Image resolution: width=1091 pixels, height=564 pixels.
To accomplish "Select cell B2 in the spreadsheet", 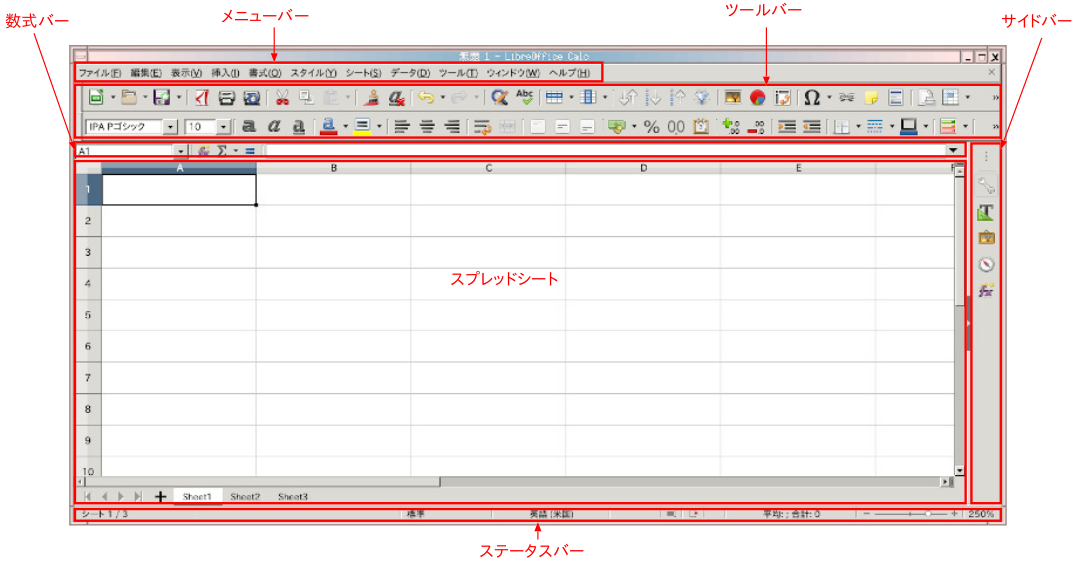I will (x=333, y=220).
